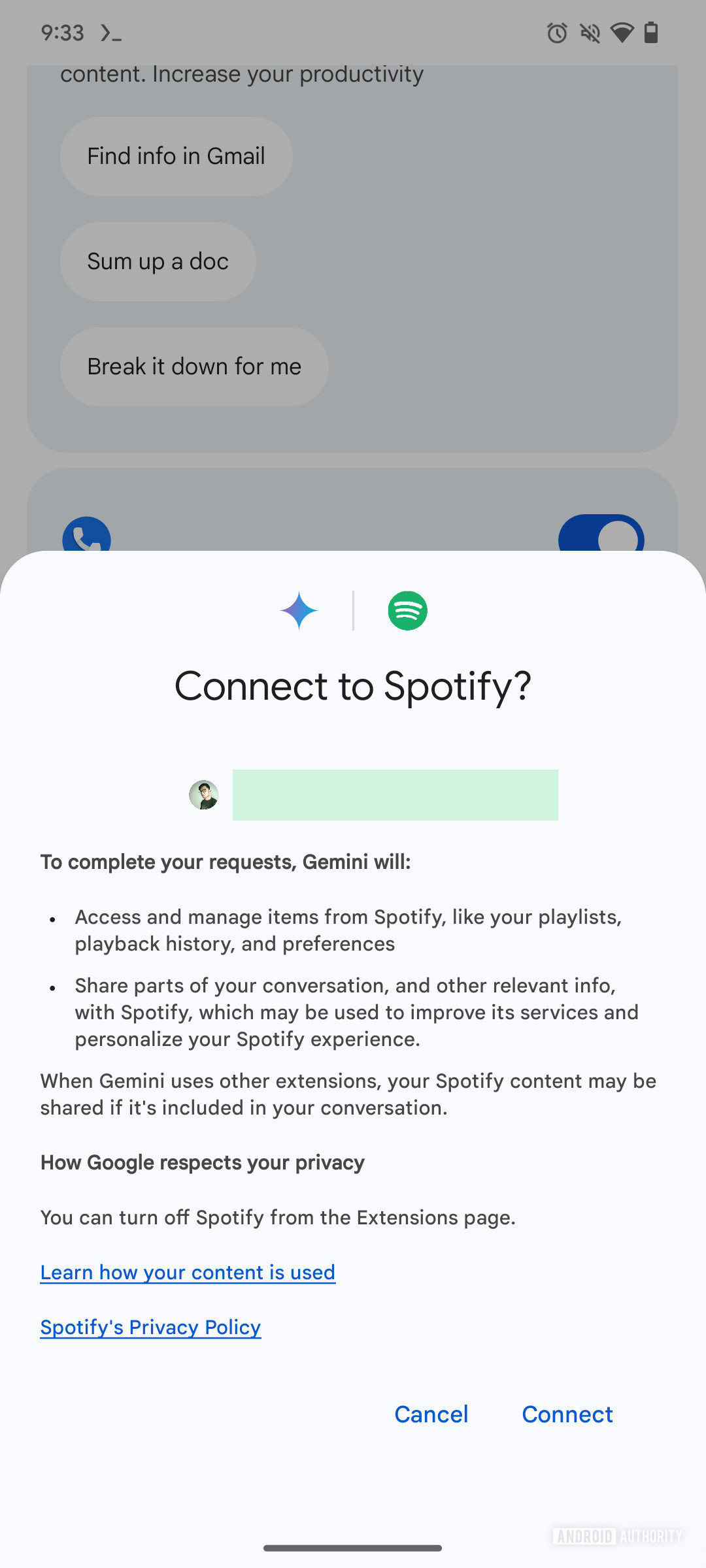This screenshot has height=1568, width=706.
Task: Tap the terminal prompt status icon
Action: (x=110, y=33)
